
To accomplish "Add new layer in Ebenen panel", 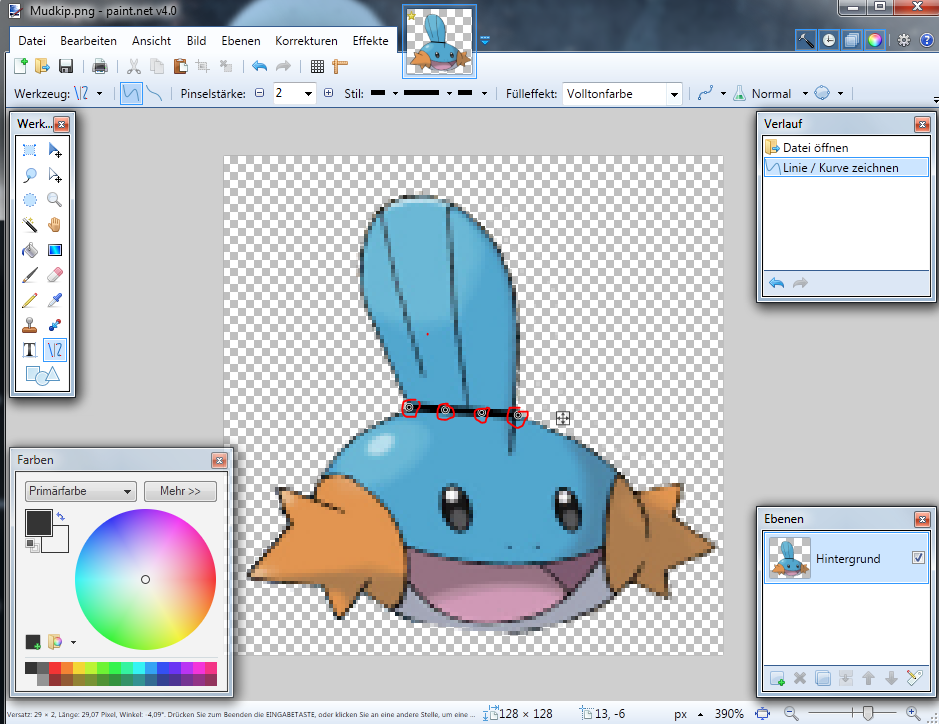I will click(x=777, y=678).
